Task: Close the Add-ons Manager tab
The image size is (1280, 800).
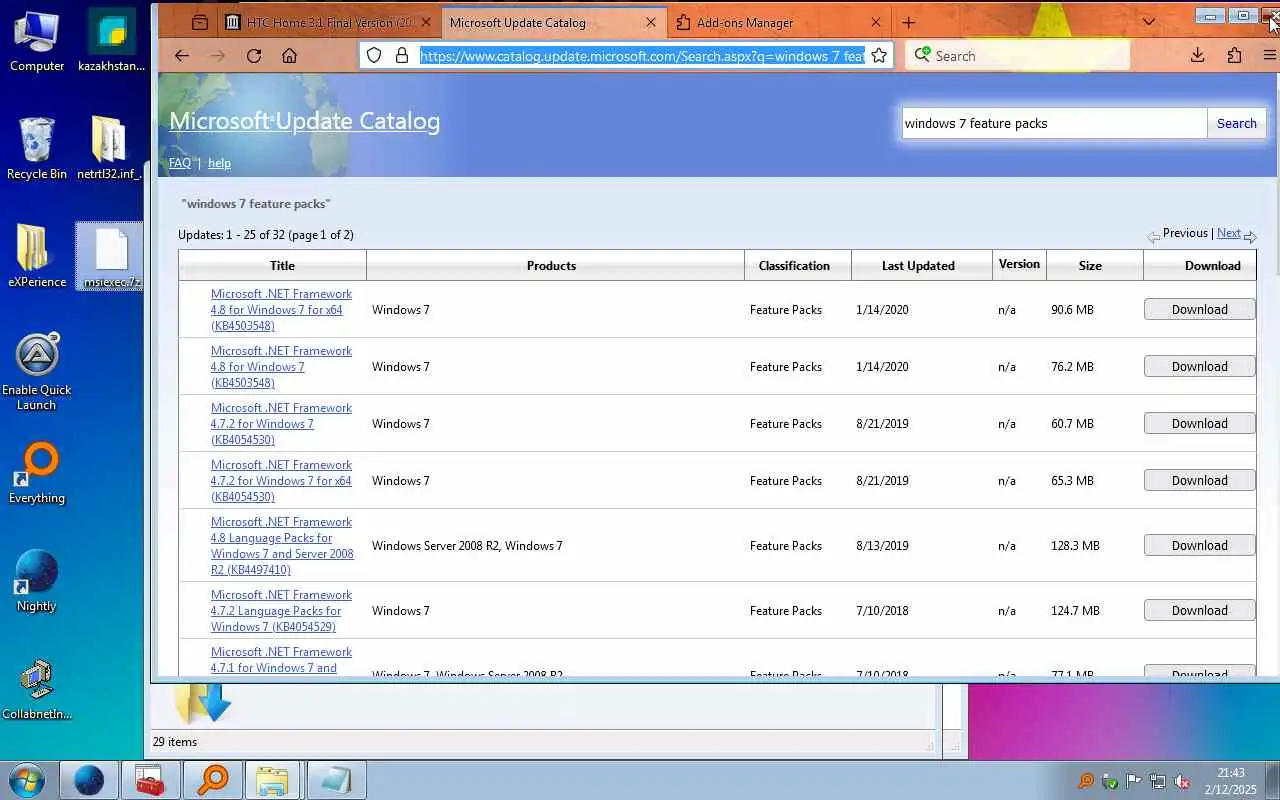Action: [877, 22]
